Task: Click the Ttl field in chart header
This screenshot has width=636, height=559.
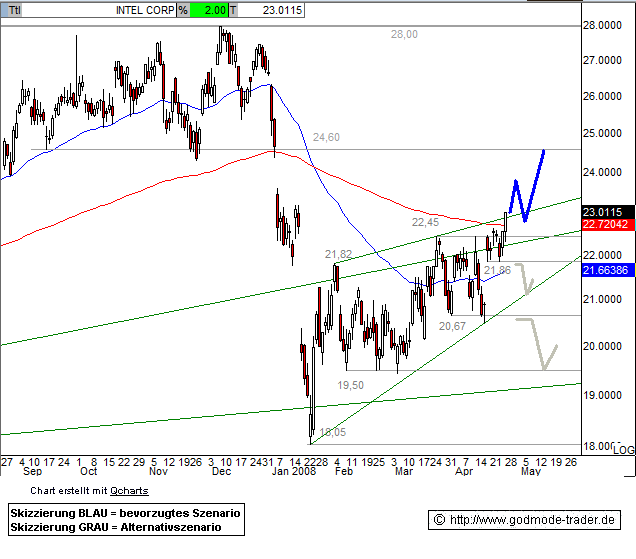Action: (15, 10)
